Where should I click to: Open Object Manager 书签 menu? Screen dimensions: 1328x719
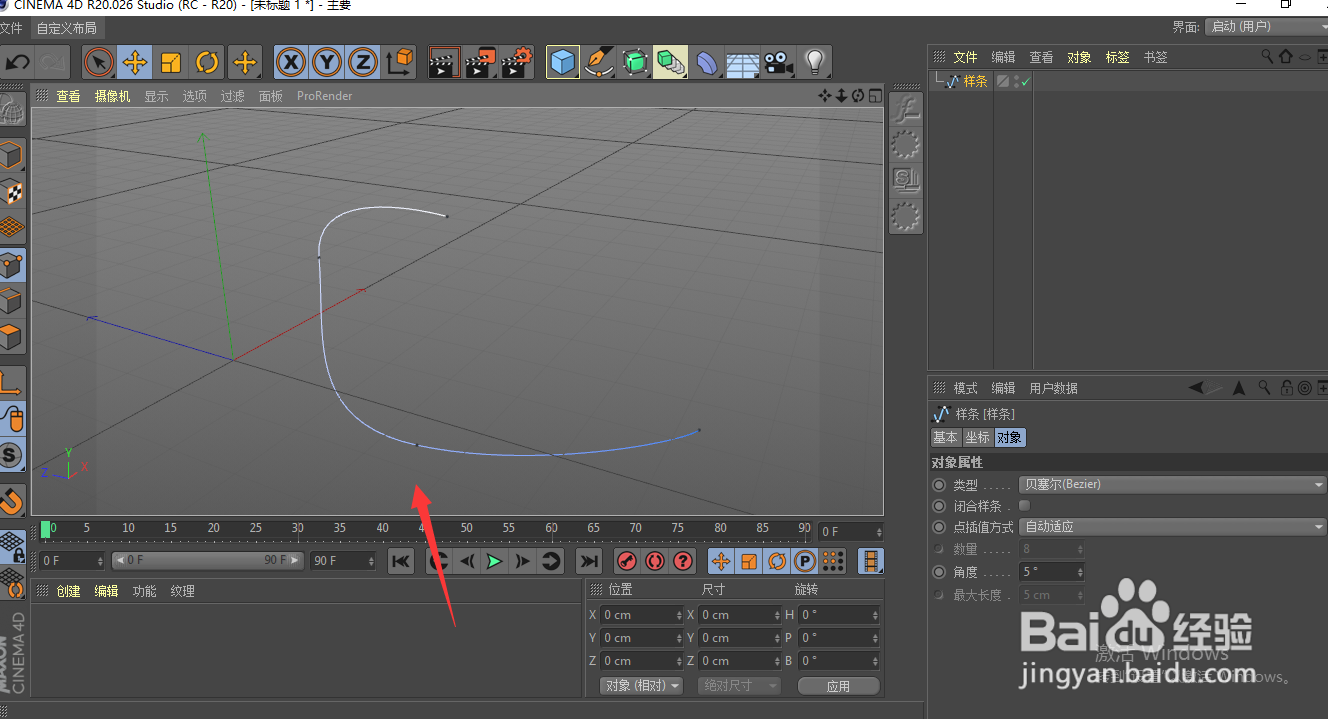tap(1155, 57)
